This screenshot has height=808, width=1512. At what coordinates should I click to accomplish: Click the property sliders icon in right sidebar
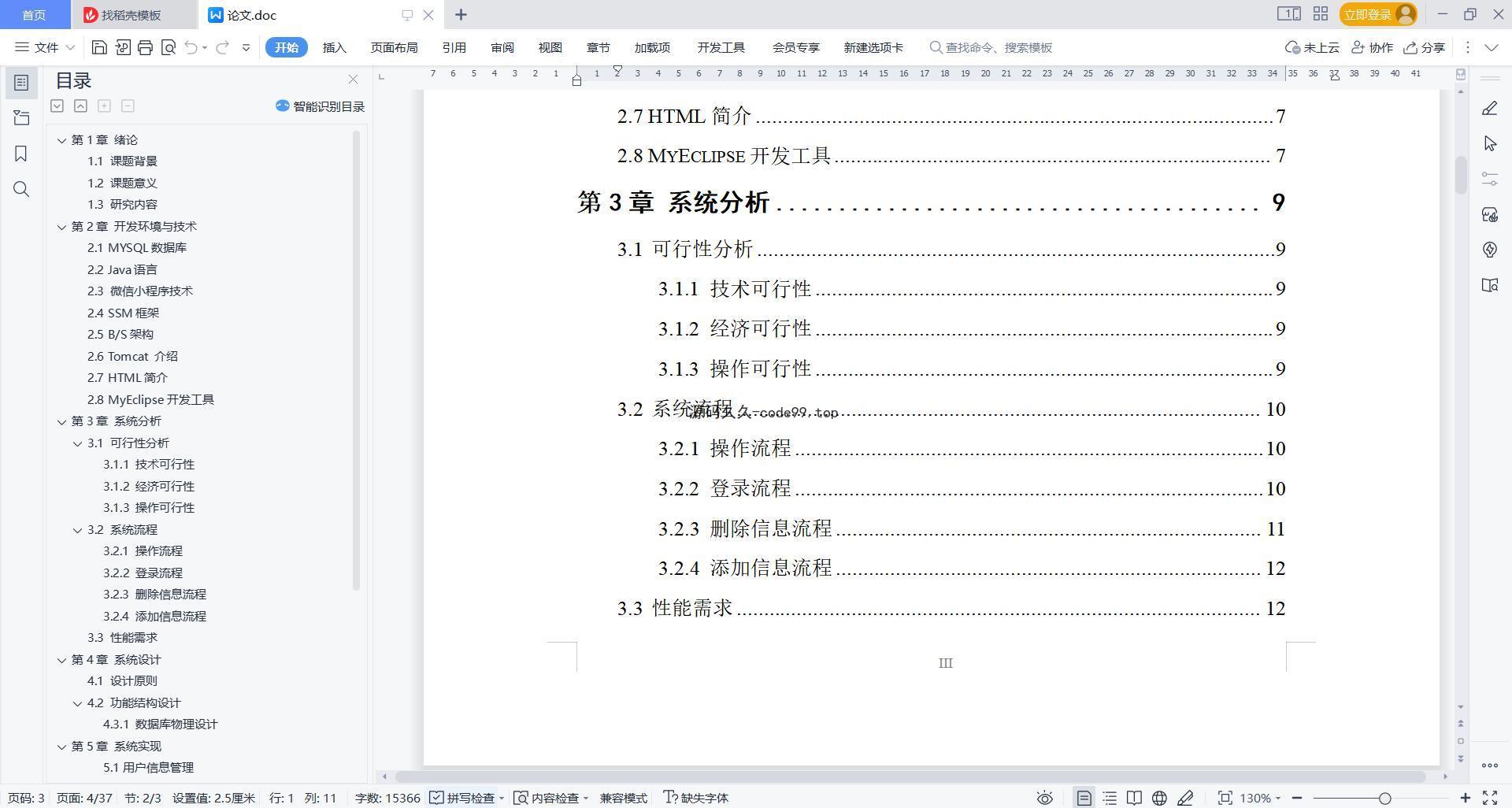coord(1489,179)
